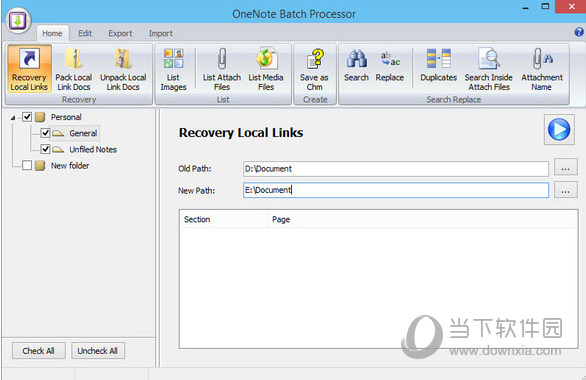Open the Attachment Name tool
Screen dimensions: 586x380
pyautogui.click(x=542, y=69)
